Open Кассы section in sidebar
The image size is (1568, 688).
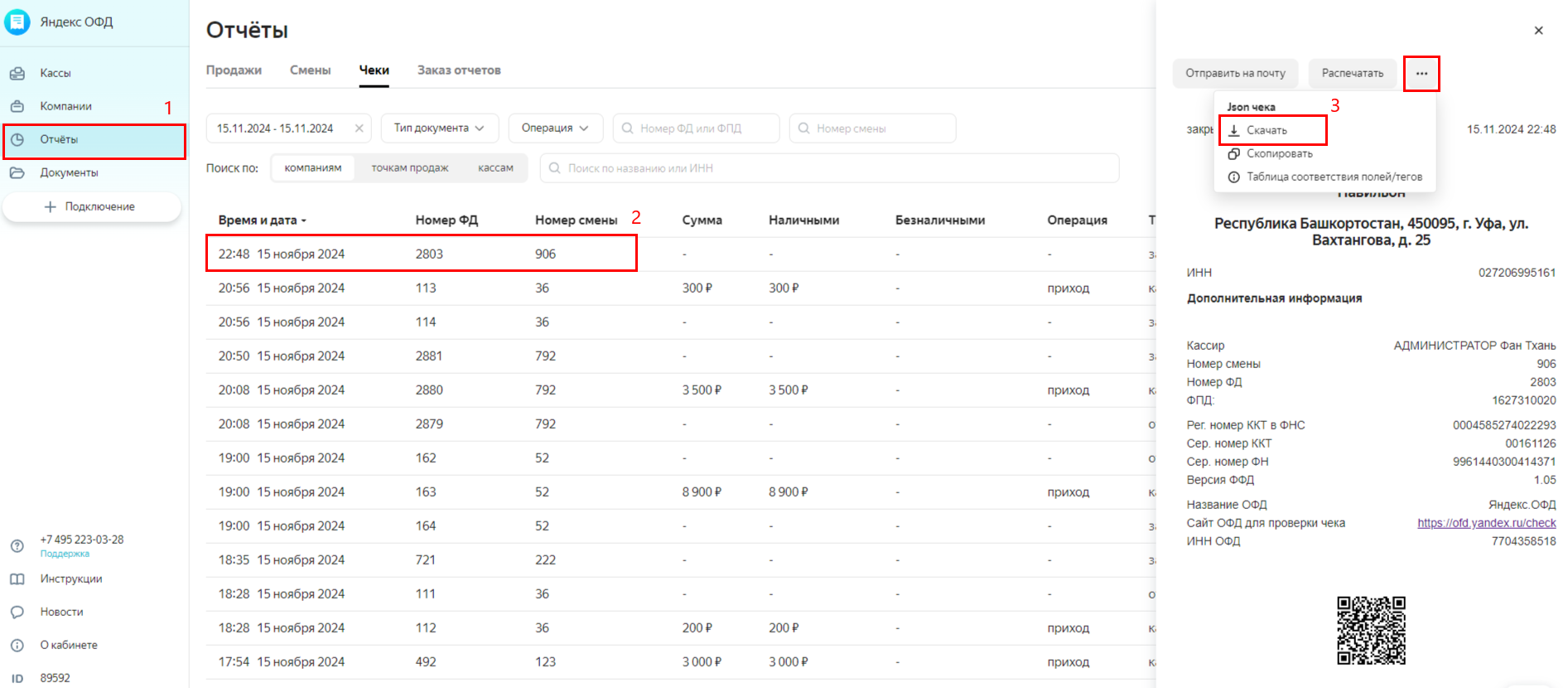tap(55, 73)
